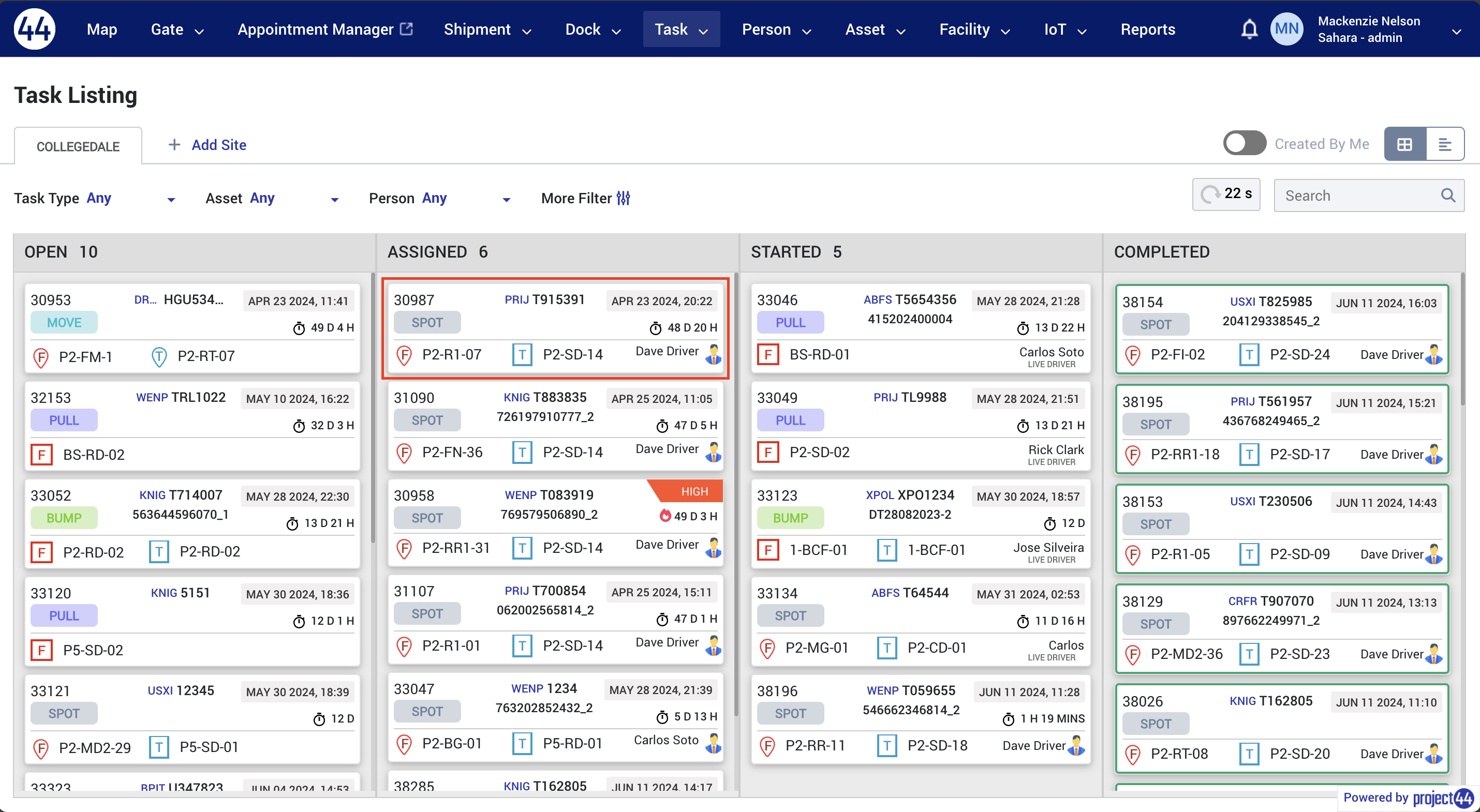Click date MAY 31 2024, 02:53

(1028, 594)
